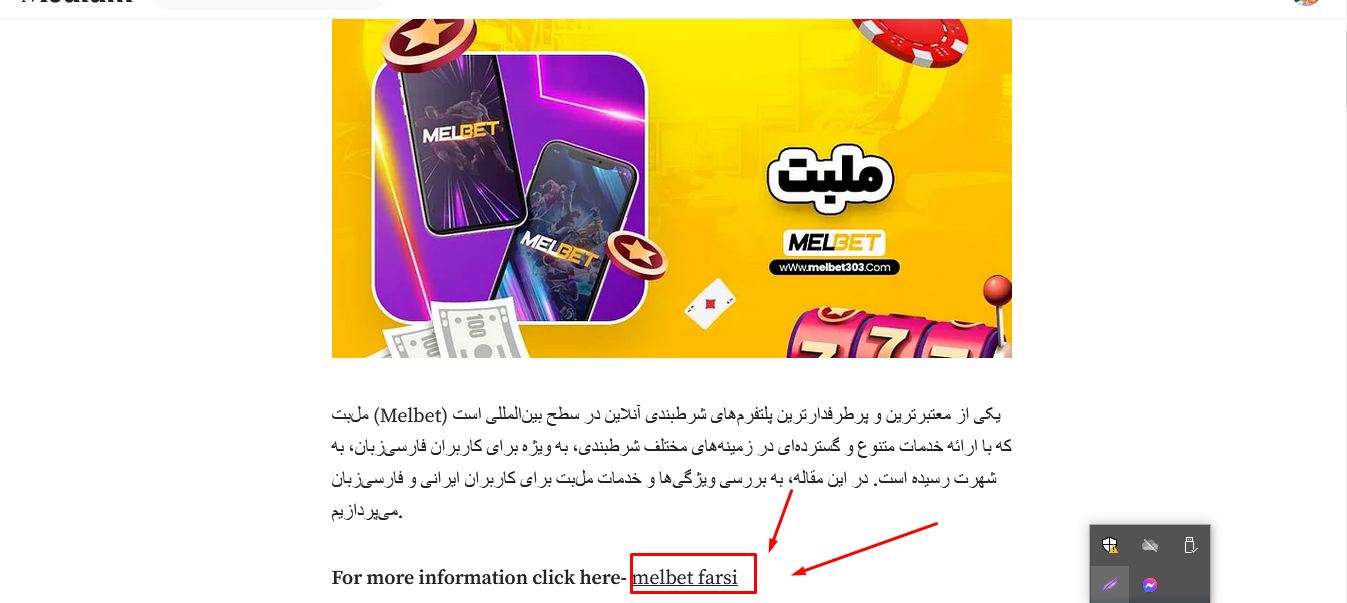Click the Medium search field at top
The width and height of the screenshot is (1347, 603).
pos(270,3)
